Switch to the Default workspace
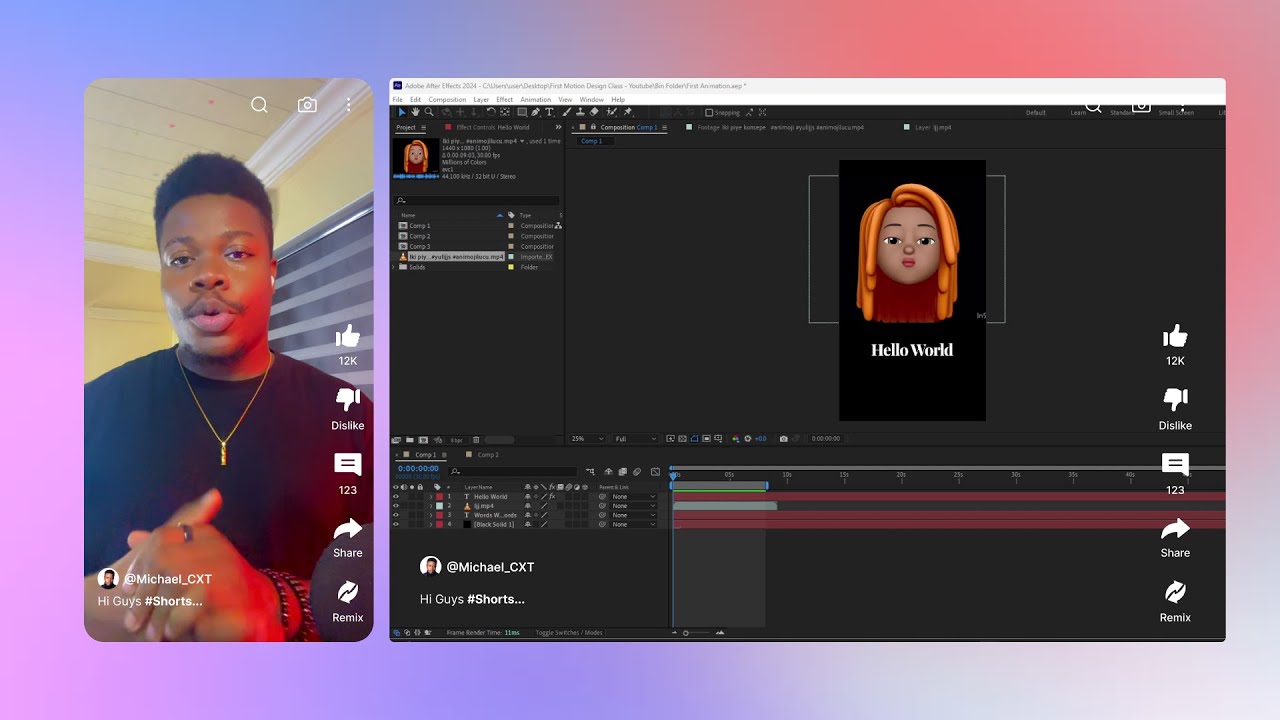The width and height of the screenshot is (1280, 720). pos(1036,113)
